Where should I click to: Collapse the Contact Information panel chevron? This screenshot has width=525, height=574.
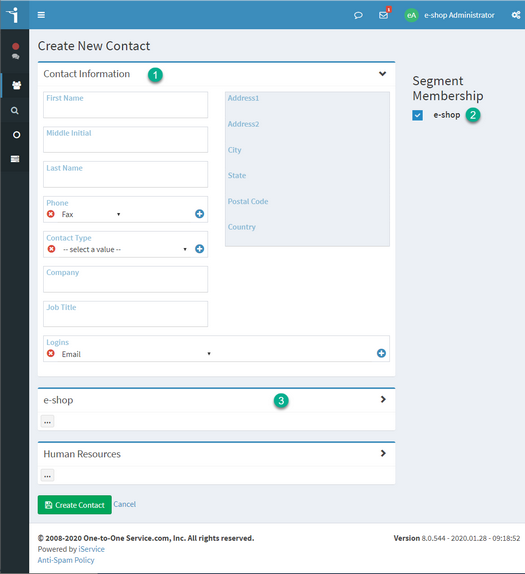383,74
